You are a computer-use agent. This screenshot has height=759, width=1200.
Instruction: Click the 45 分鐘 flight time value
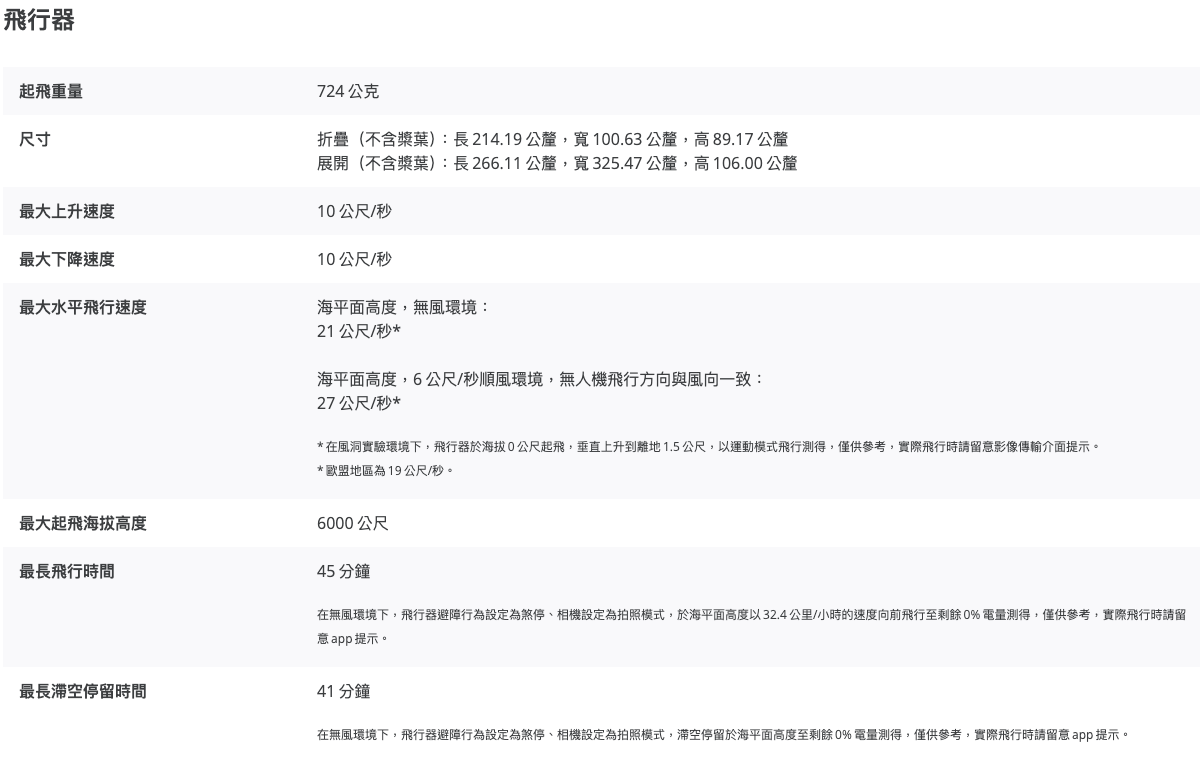343,571
